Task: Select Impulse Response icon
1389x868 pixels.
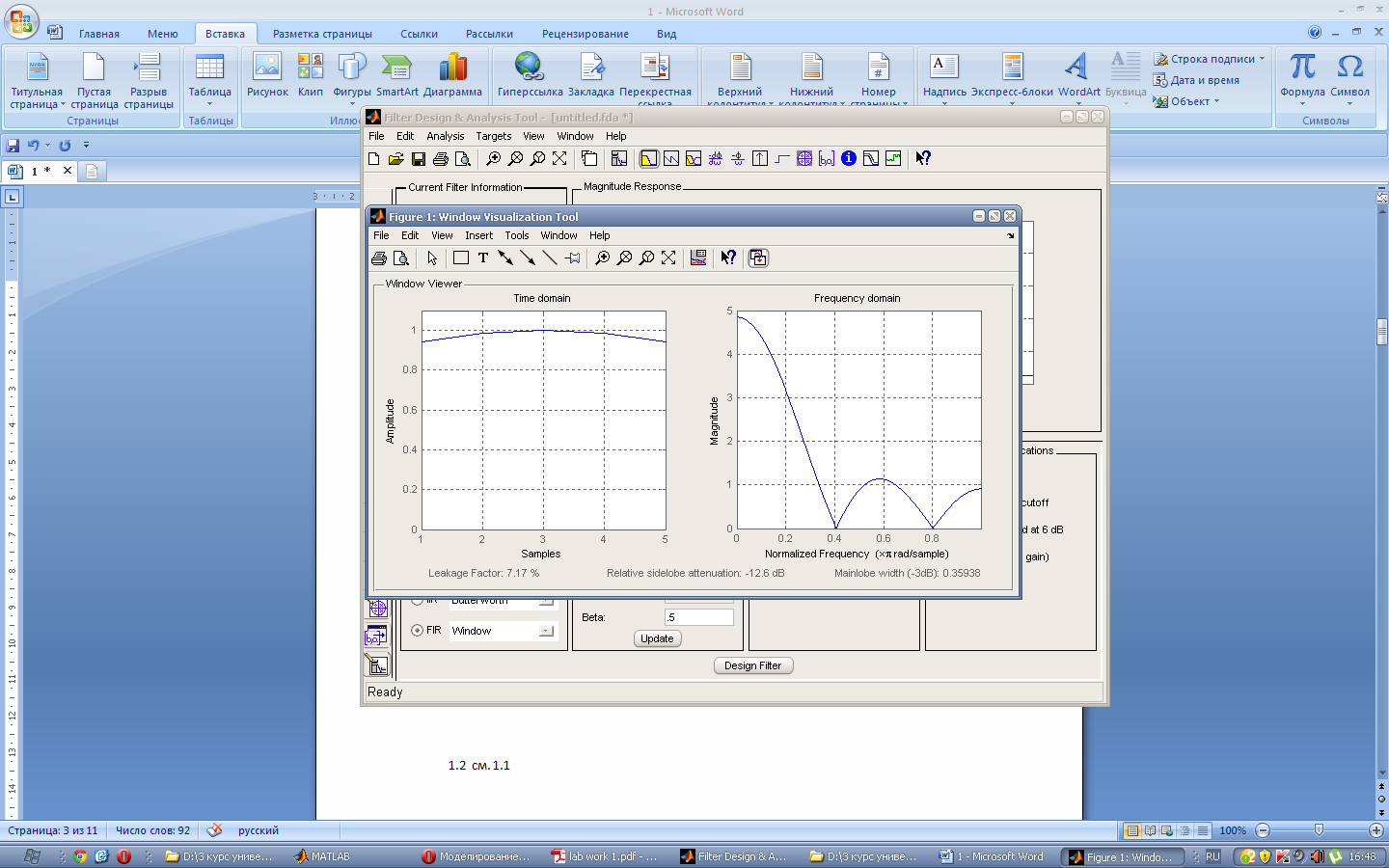Action: 760,159
